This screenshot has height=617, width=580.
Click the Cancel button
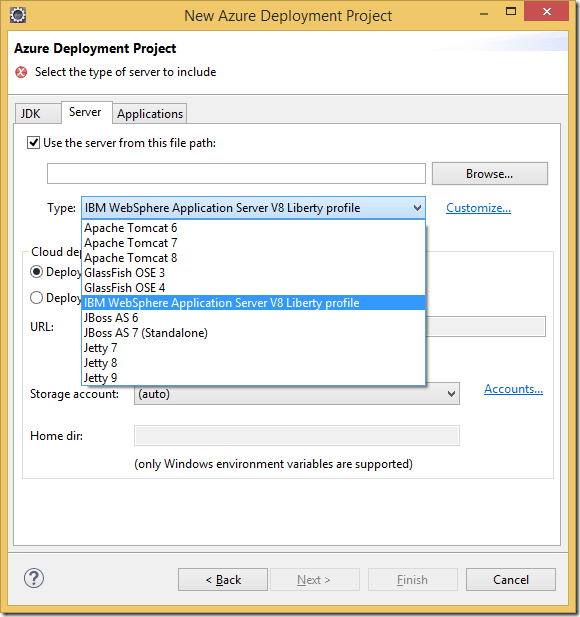[511, 580]
